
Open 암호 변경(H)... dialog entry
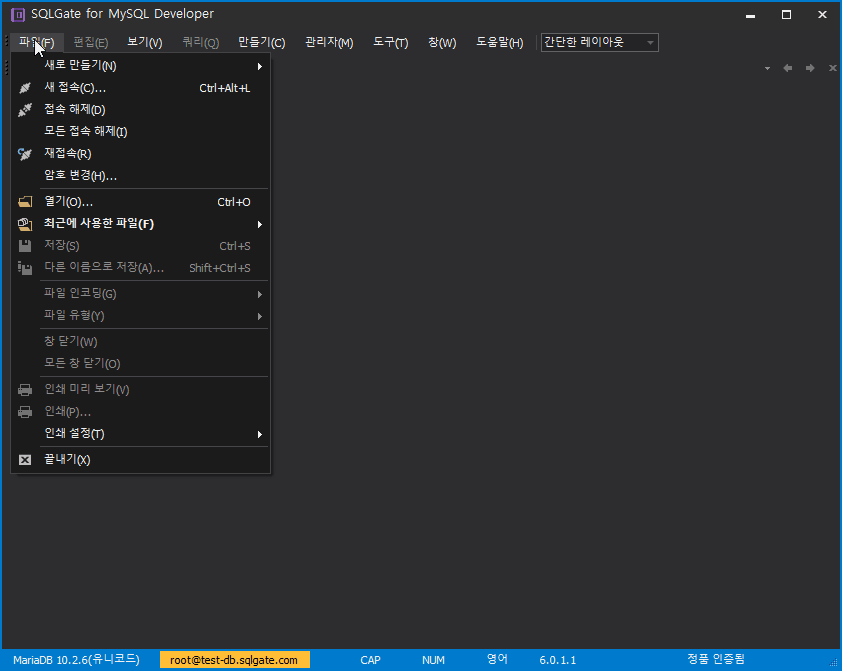(x=140, y=176)
